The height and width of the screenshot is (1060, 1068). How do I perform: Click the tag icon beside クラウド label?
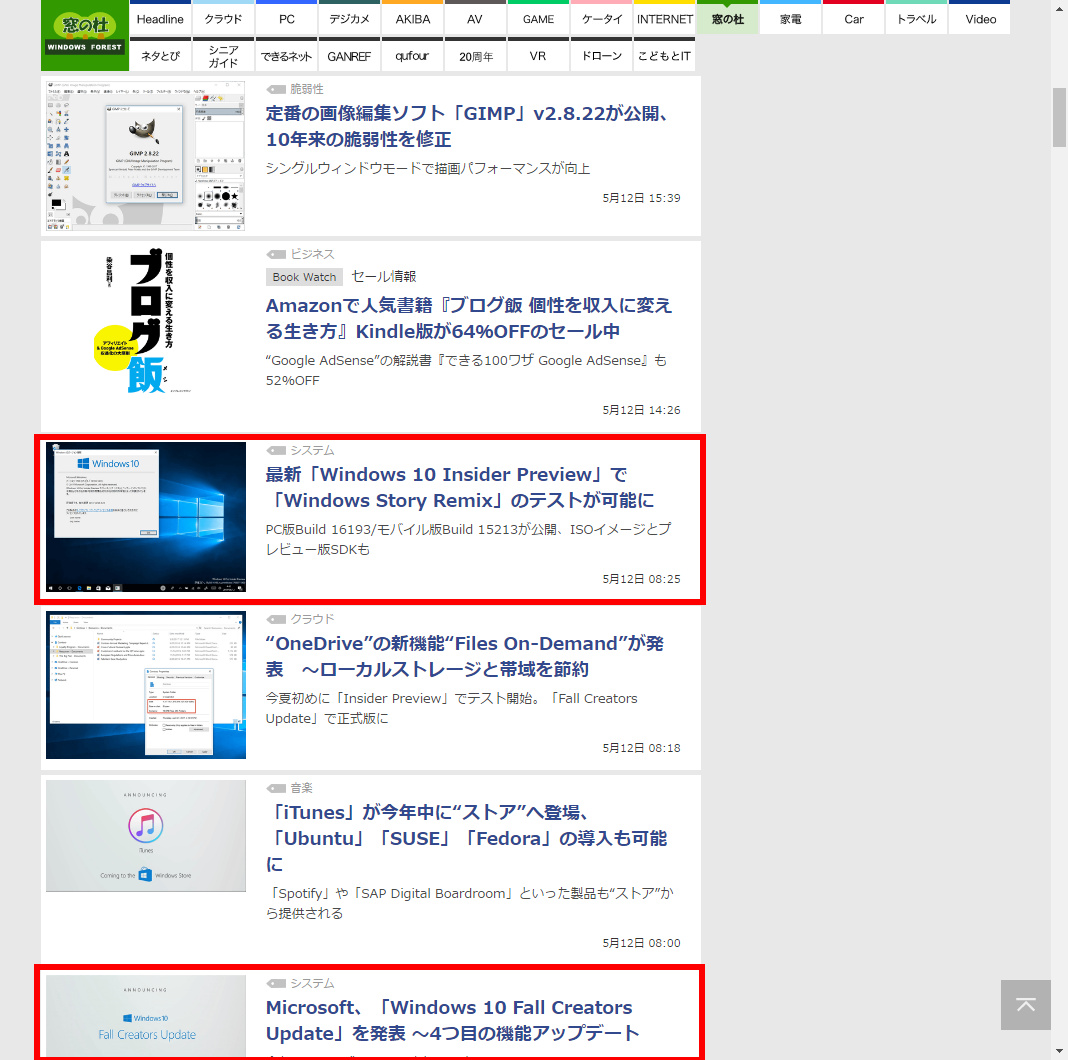point(276,618)
